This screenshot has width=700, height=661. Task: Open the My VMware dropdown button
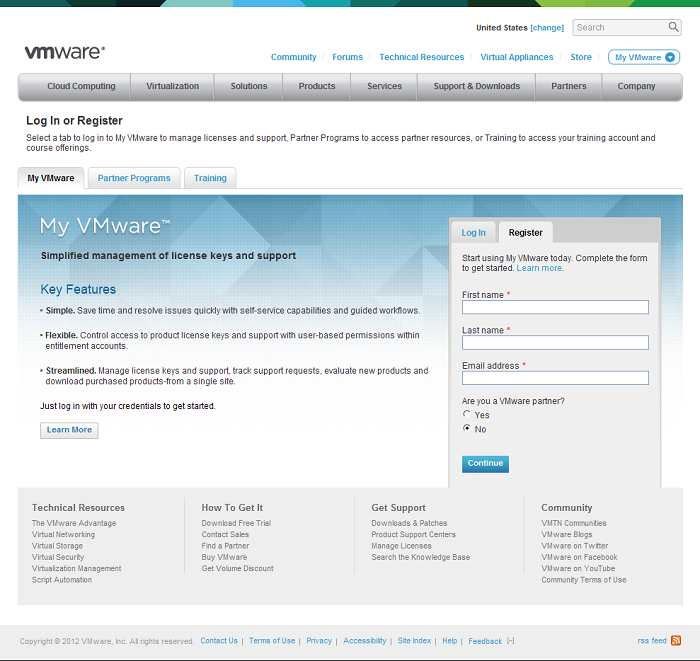(644, 57)
